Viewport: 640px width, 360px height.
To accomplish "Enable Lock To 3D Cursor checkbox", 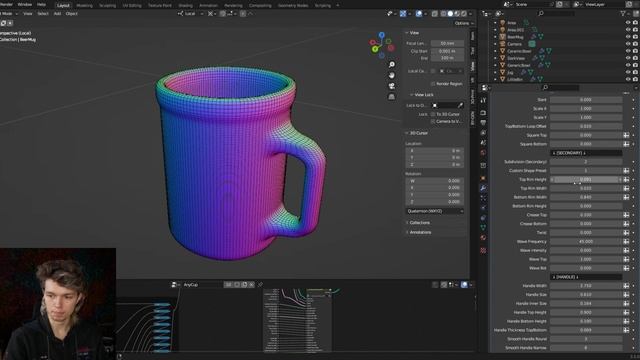I will (x=433, y=114).
